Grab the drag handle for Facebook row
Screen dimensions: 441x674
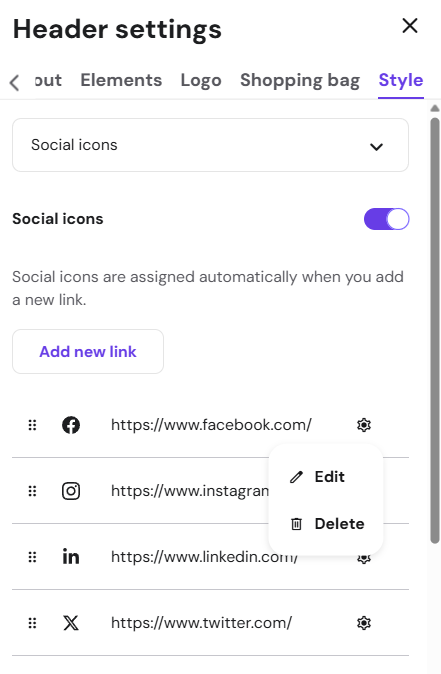click(32, 425)
